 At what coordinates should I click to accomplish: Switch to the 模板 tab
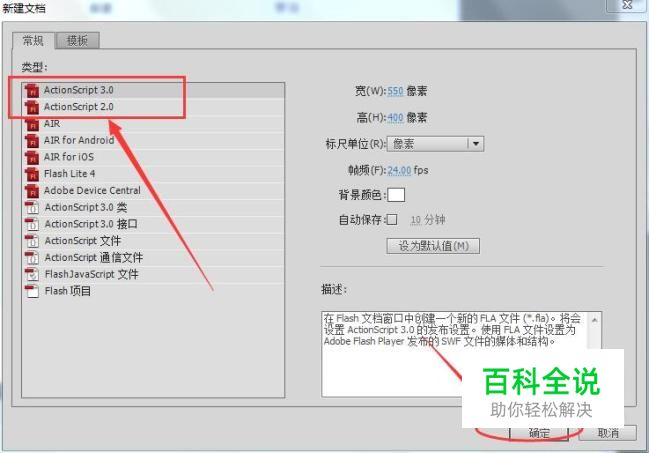[x=77, y=41]
